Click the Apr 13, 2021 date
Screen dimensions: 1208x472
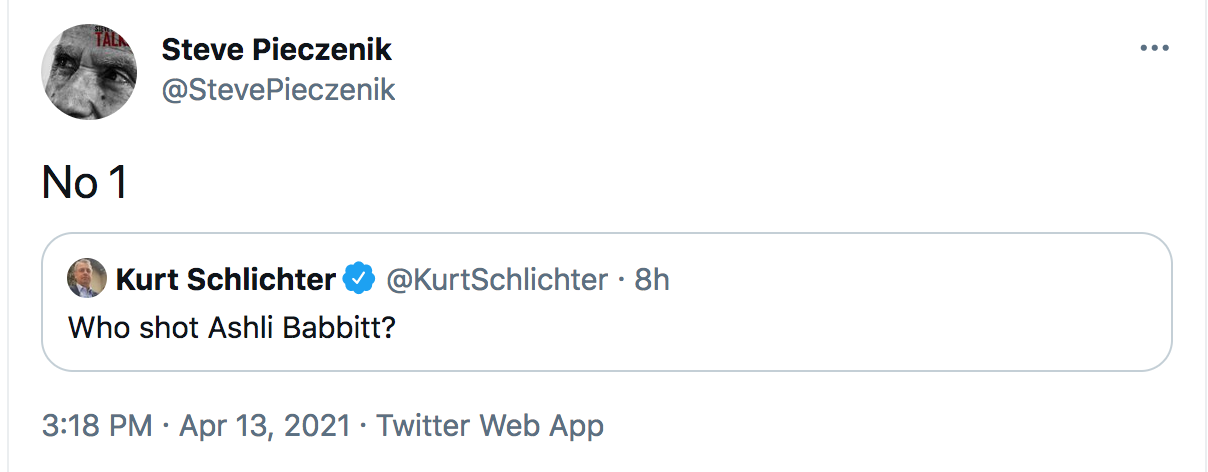(265, 426)
